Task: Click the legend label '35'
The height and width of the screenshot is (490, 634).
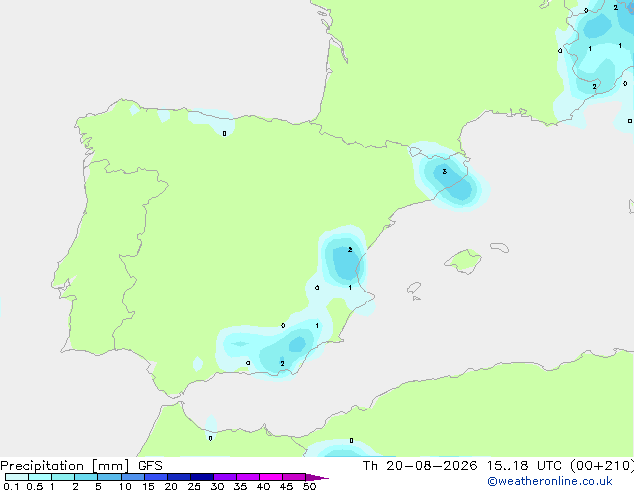Action: coord(240,486)
